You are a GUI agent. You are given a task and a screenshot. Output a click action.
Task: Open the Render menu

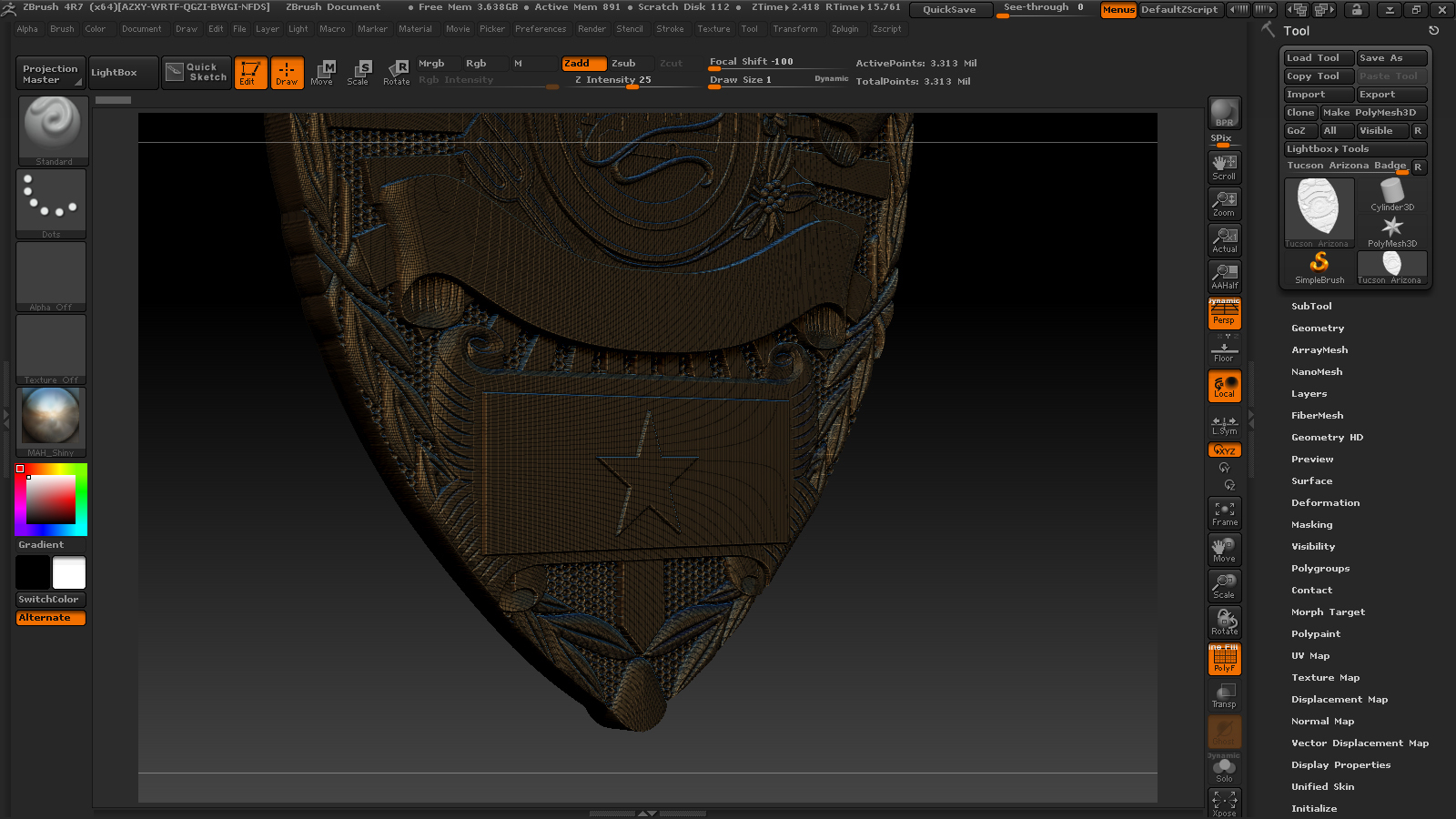click(591, 29)
